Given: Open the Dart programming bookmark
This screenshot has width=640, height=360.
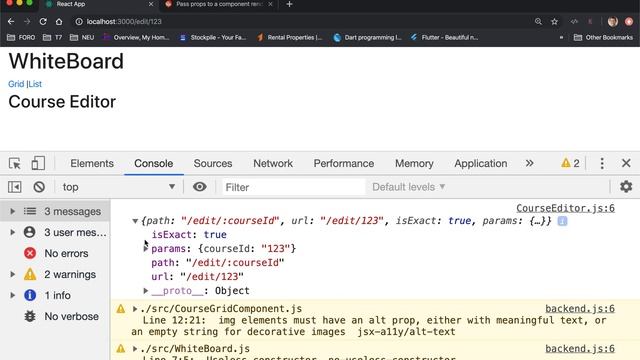Looking at the screenshot, I should (x=367, y=38).
